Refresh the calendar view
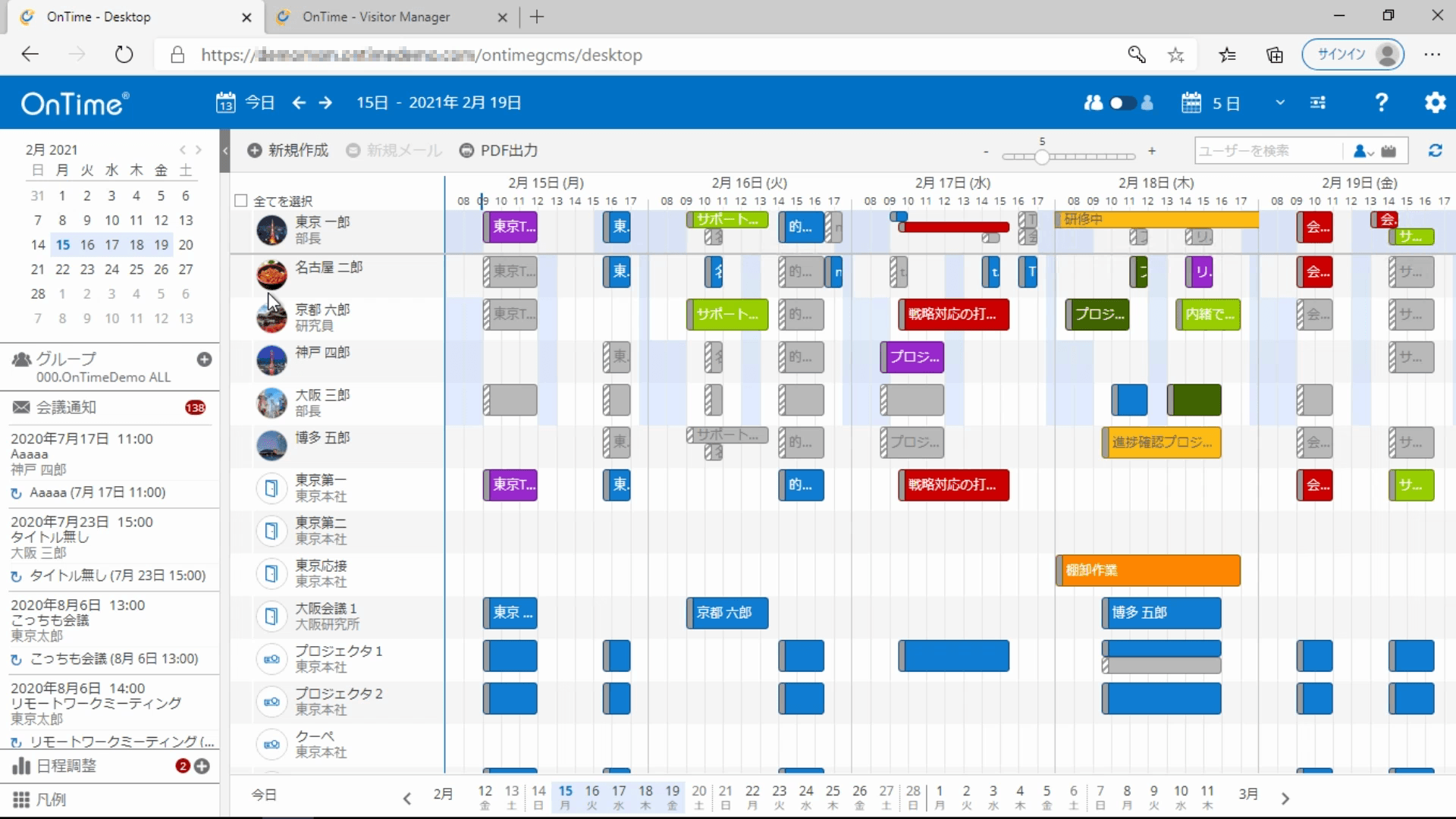Screen dimensions: 1456x819 [1435, 151]
